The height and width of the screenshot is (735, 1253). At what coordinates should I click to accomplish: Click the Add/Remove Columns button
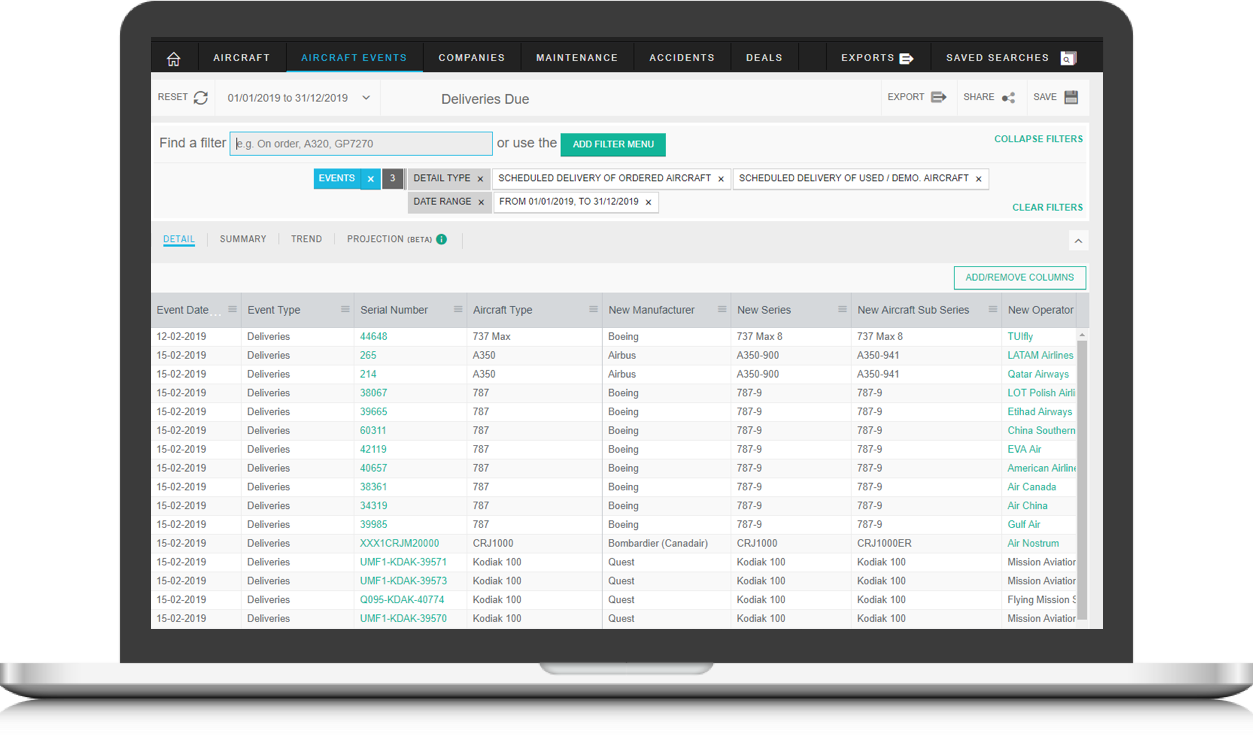pos(1020,277)
